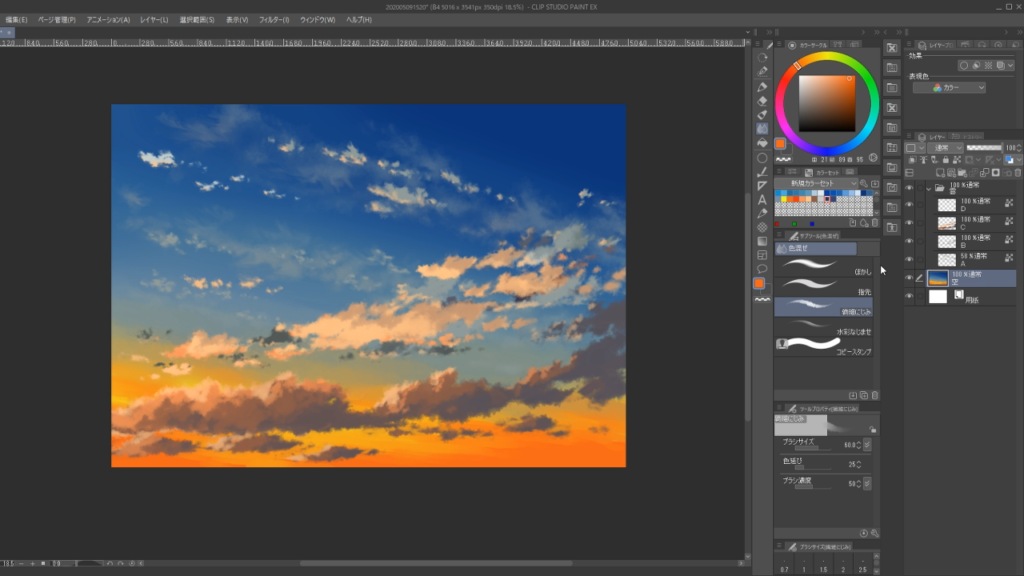The image size is (1024, 576).
Task: Select the Gradient tool
Action: (x=762, y=241)
